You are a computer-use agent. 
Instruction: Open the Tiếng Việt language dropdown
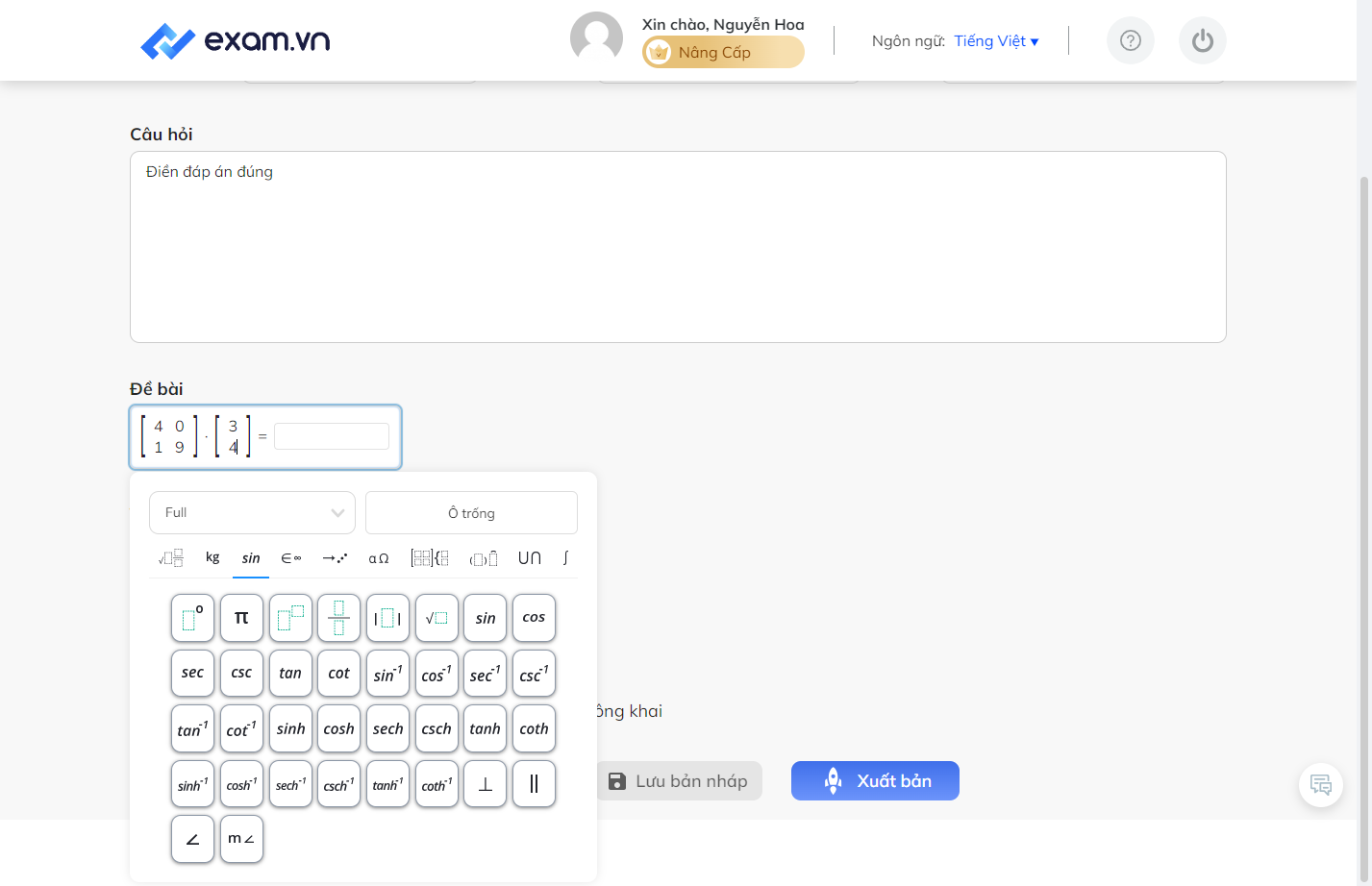996,41
